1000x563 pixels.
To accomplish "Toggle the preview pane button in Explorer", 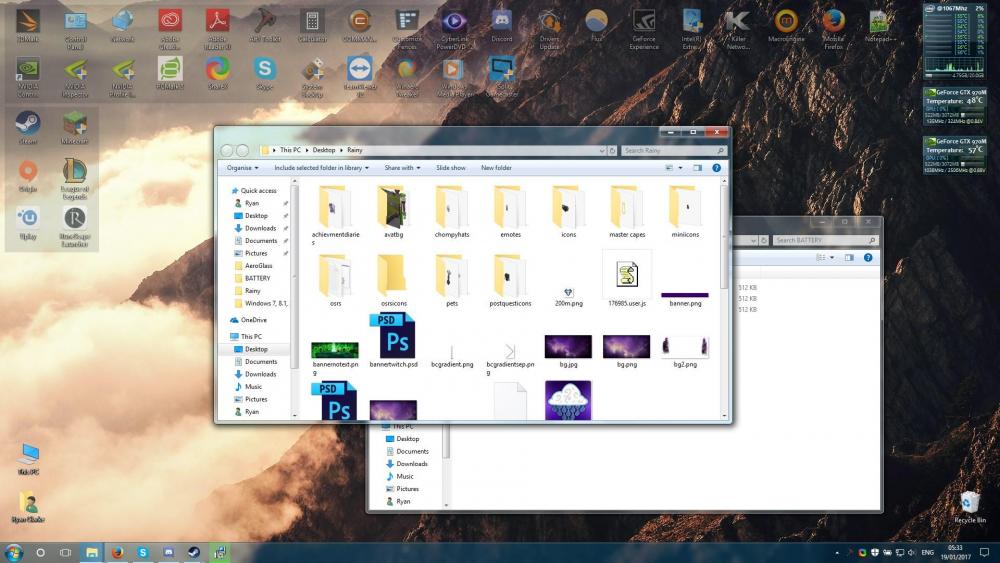I will (698, 168).
